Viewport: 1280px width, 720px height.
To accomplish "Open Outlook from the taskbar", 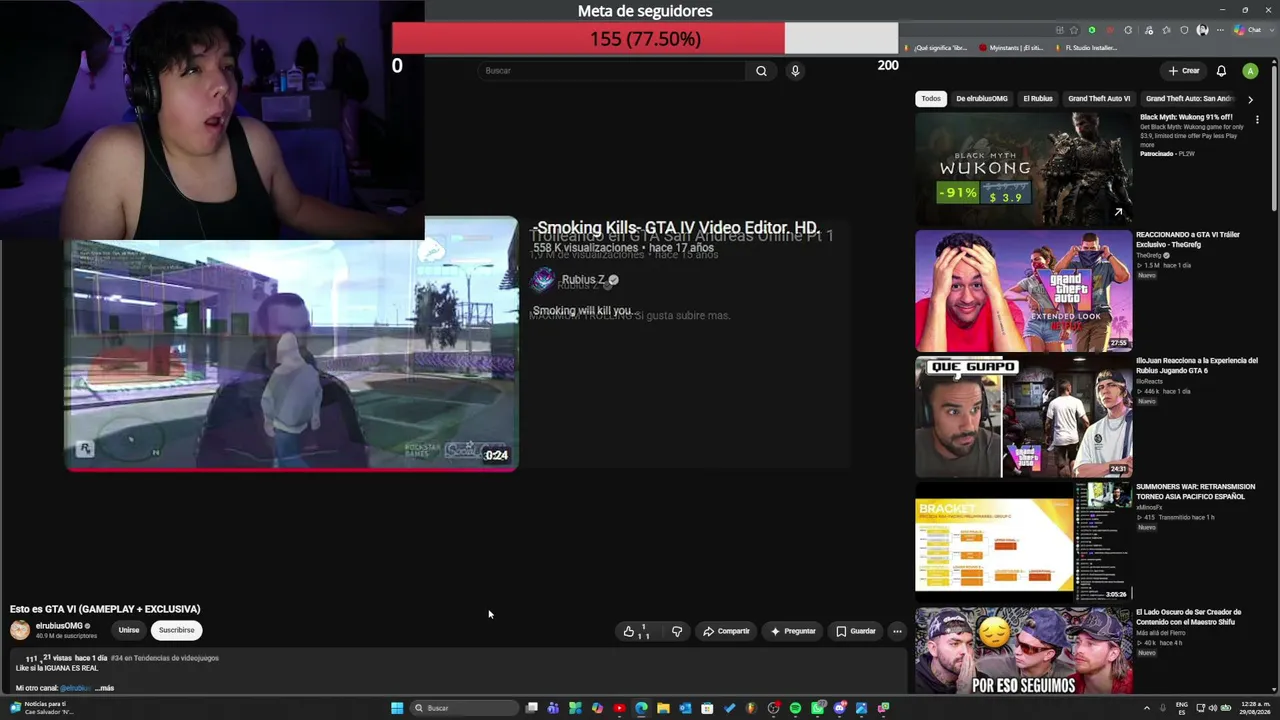I will (x=685, y=708).
